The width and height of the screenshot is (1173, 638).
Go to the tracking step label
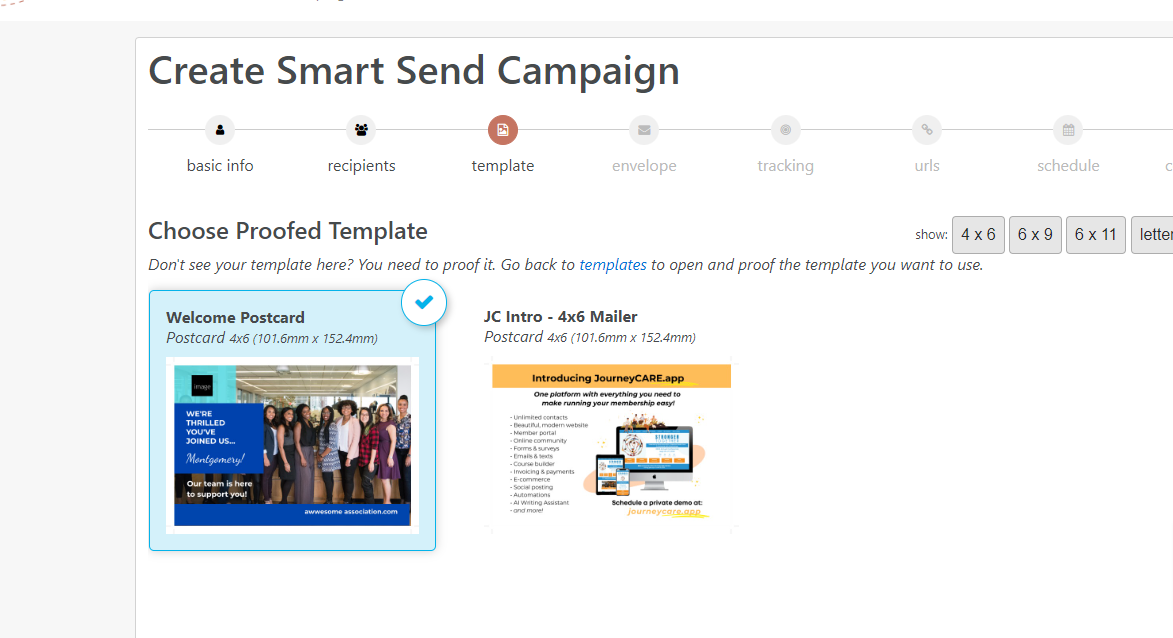coord(785,166)
